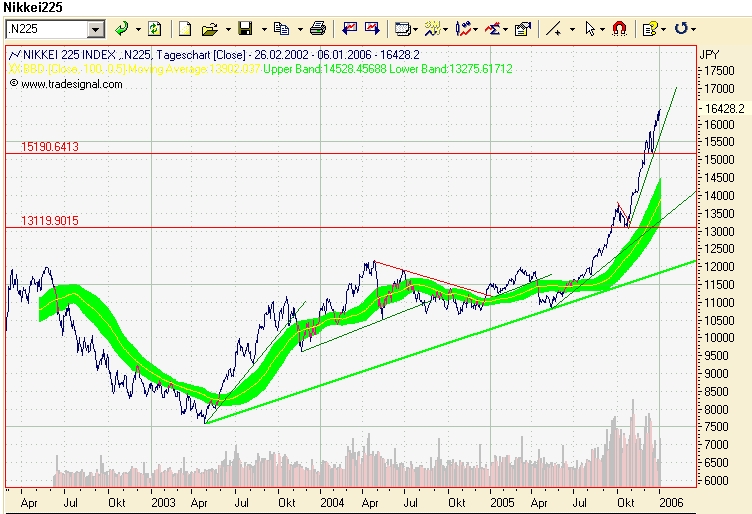
Task: Click the refresh chart icon
Action: point(154,29)
